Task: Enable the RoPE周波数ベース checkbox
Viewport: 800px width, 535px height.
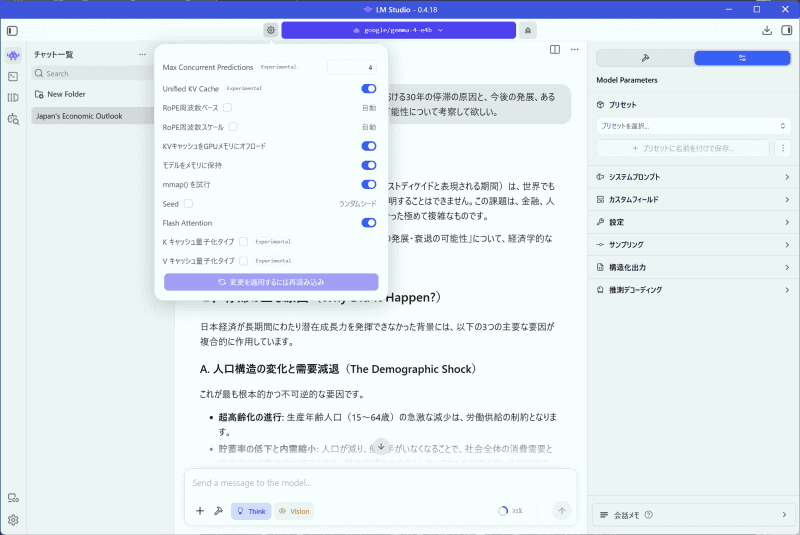Action: [228, 108]
